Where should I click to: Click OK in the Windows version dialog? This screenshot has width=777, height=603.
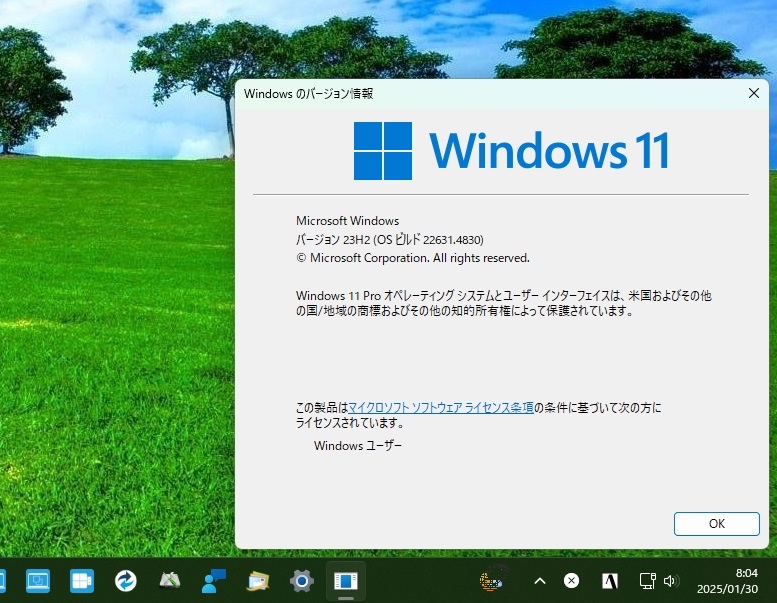click(x=716, y=524)
